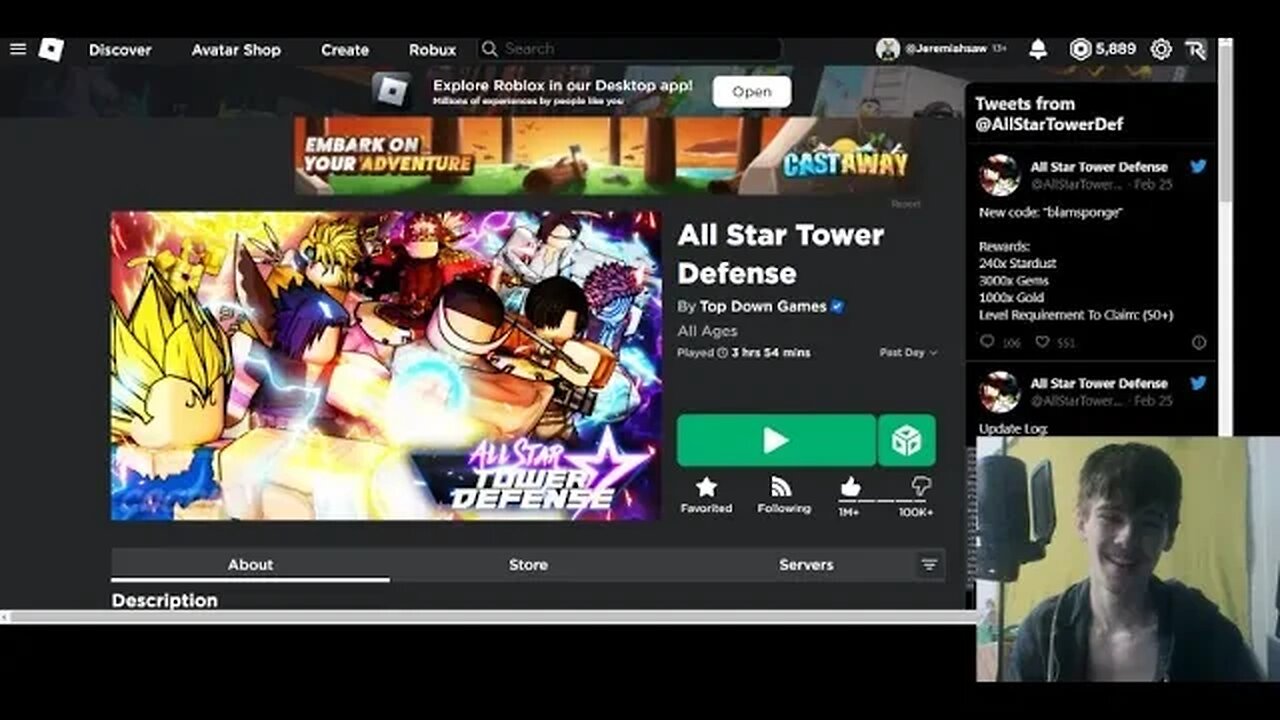Click the heart like icon under tweet
The image size is (1280, 720).
click(1042, 342)
